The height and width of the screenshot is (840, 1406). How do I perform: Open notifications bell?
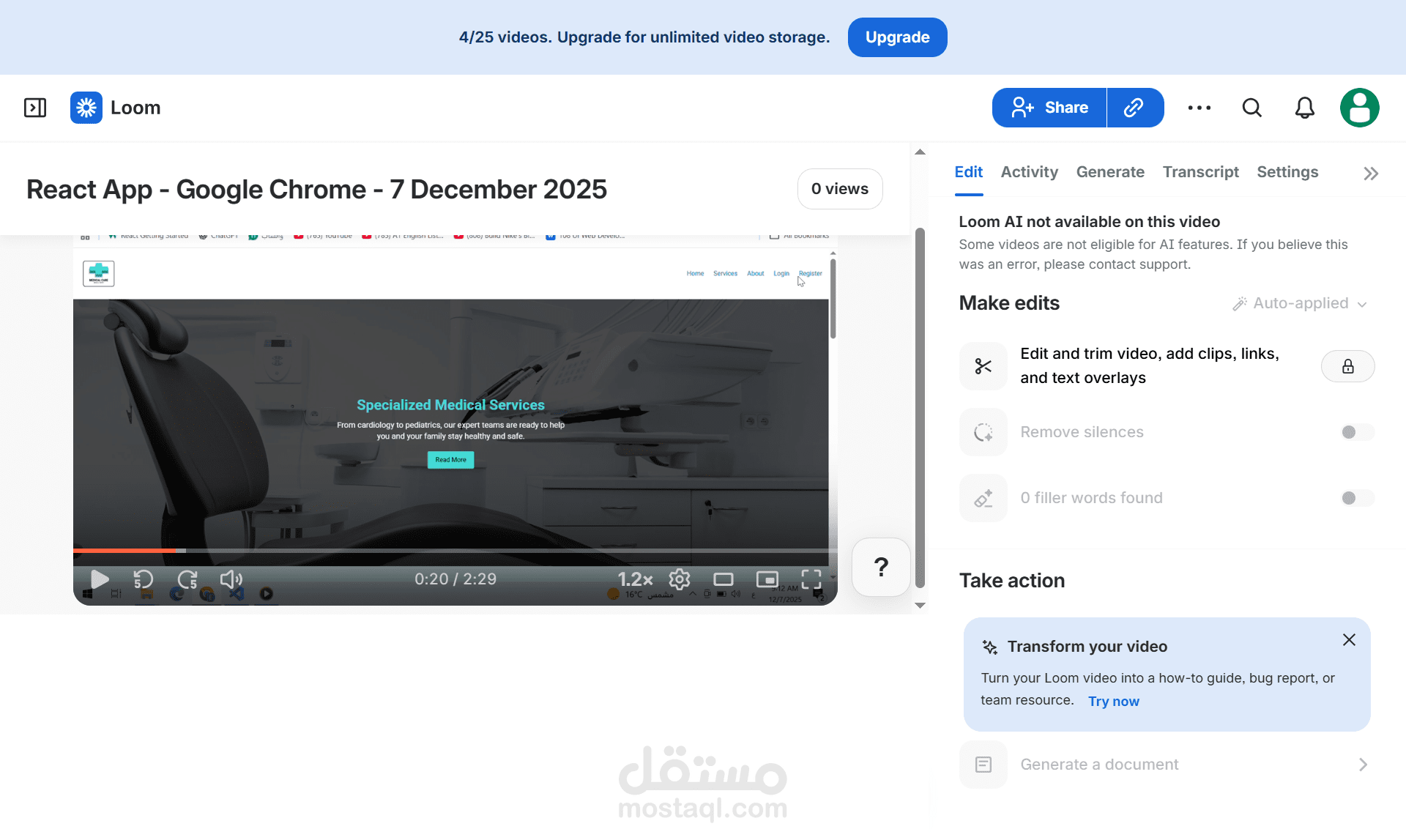[x=1305, y=108]
